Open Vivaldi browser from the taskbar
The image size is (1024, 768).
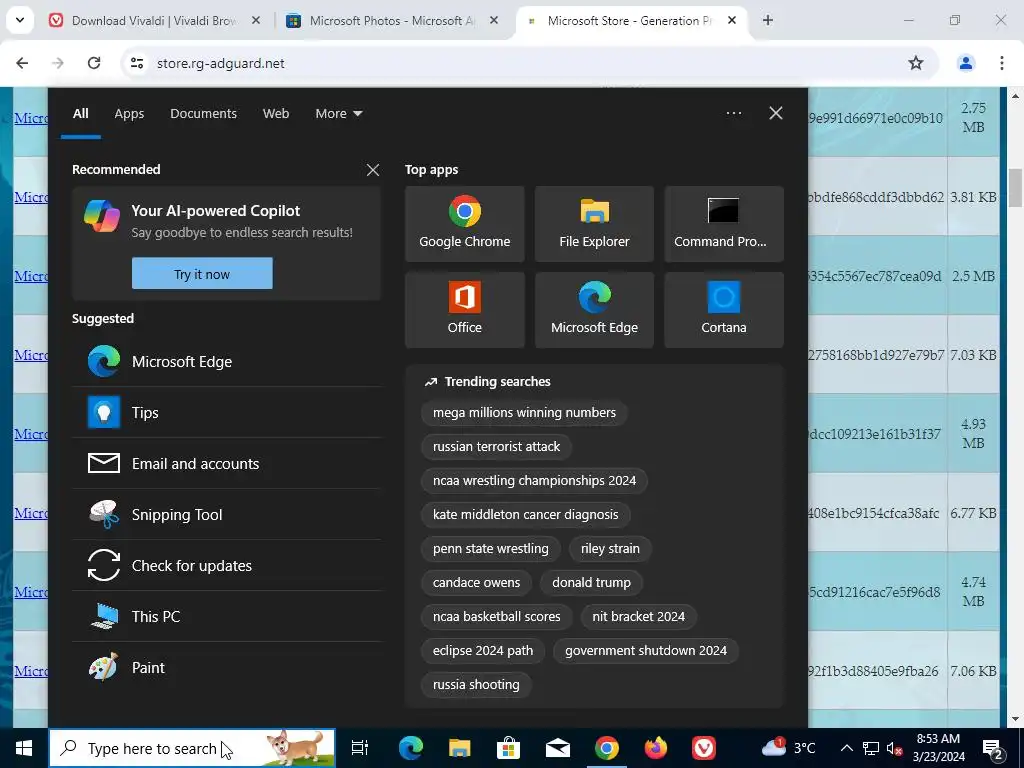coord(704,748)
